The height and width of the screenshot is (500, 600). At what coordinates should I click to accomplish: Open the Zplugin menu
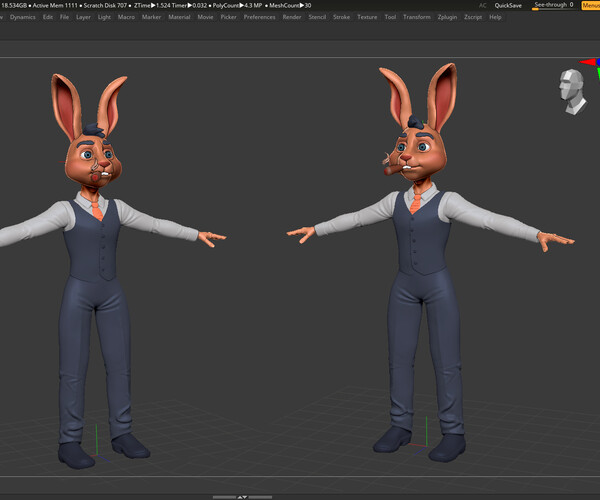(x=447, y=17)
